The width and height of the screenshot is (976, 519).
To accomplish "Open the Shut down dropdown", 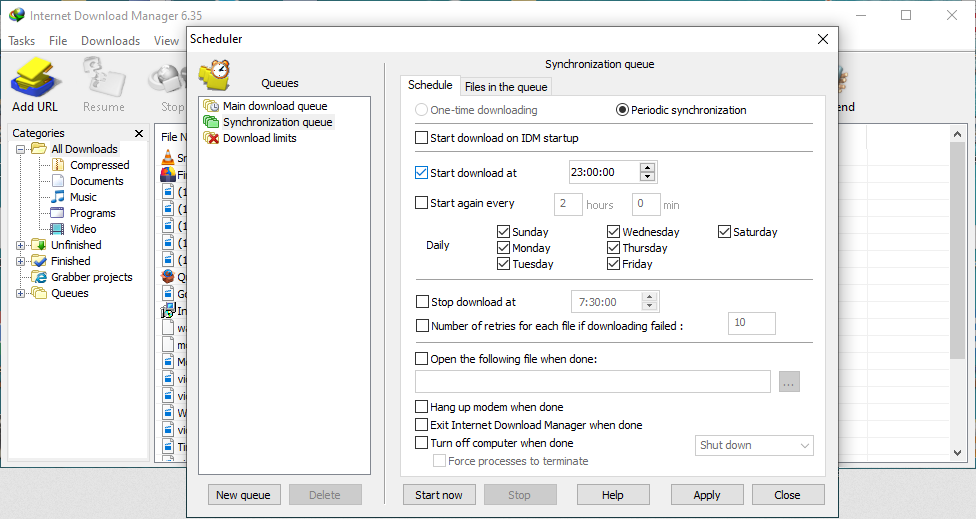I will point(754,446).
